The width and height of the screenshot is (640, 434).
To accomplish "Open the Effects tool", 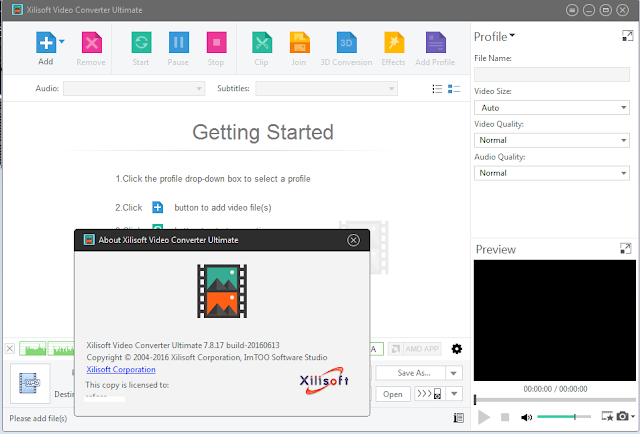I will click(x=394, y=42).
